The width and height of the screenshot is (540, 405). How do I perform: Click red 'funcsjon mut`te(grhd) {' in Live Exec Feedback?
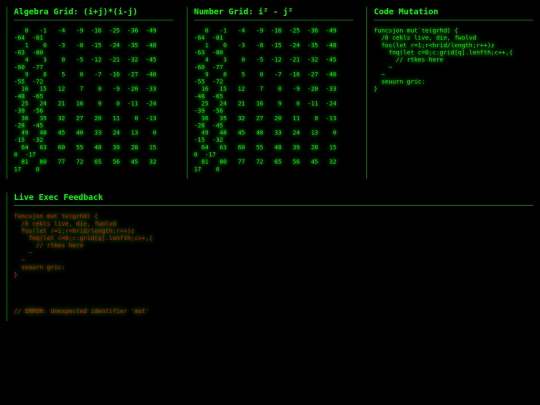[x=56, y=216]
